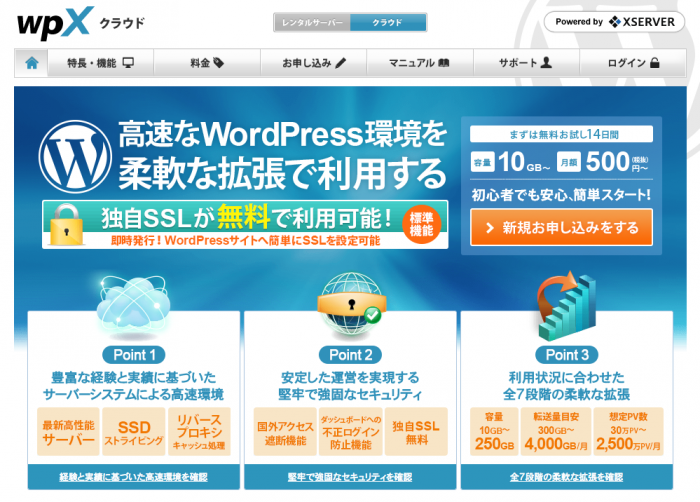Screen dimensions: 700x502
Task: Open the マニュアル menu item
Action: click(420, 63)
